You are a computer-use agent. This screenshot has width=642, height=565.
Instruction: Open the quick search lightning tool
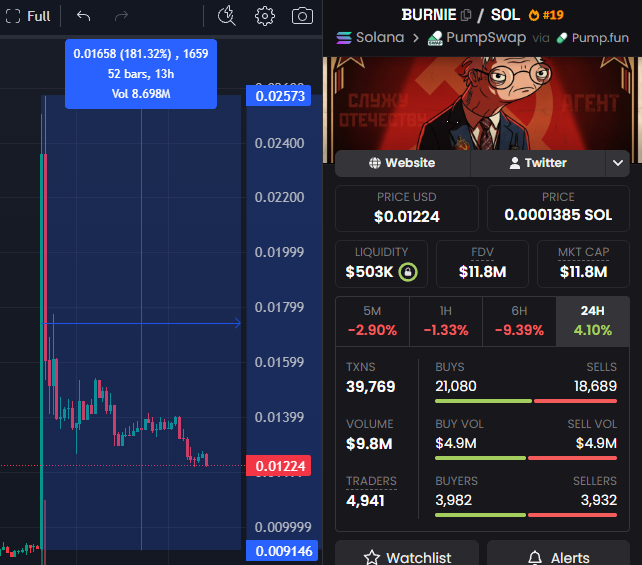point(226,16)
